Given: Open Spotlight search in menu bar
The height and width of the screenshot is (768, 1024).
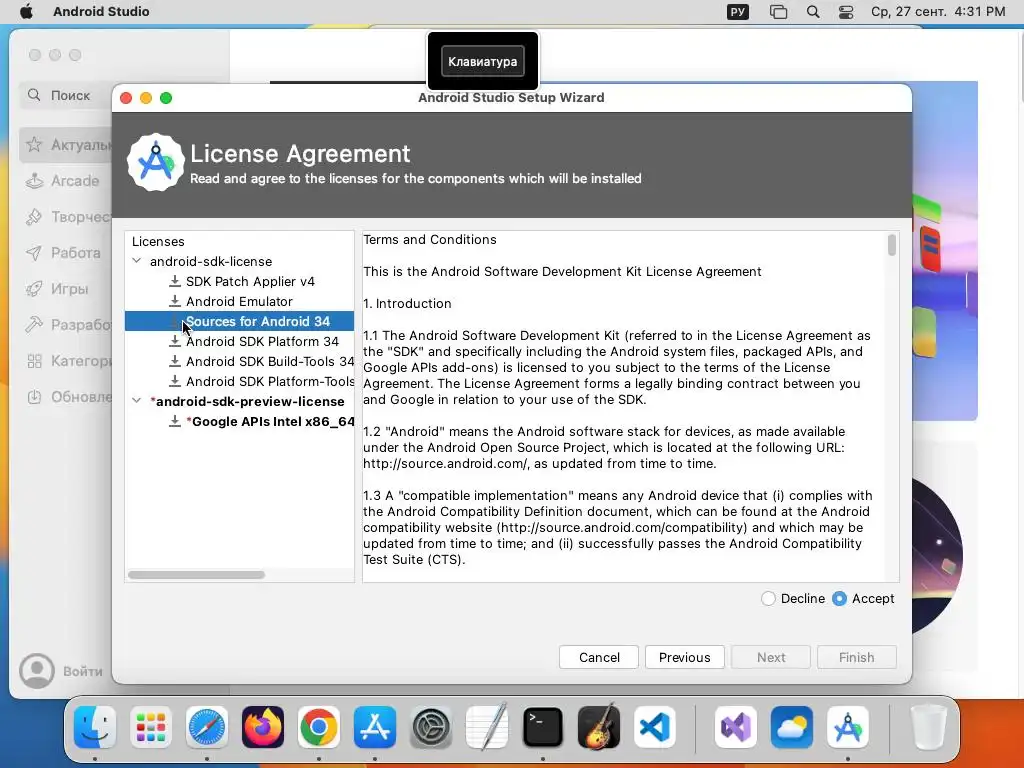Looking at the screenshot, I should (813, 12).
